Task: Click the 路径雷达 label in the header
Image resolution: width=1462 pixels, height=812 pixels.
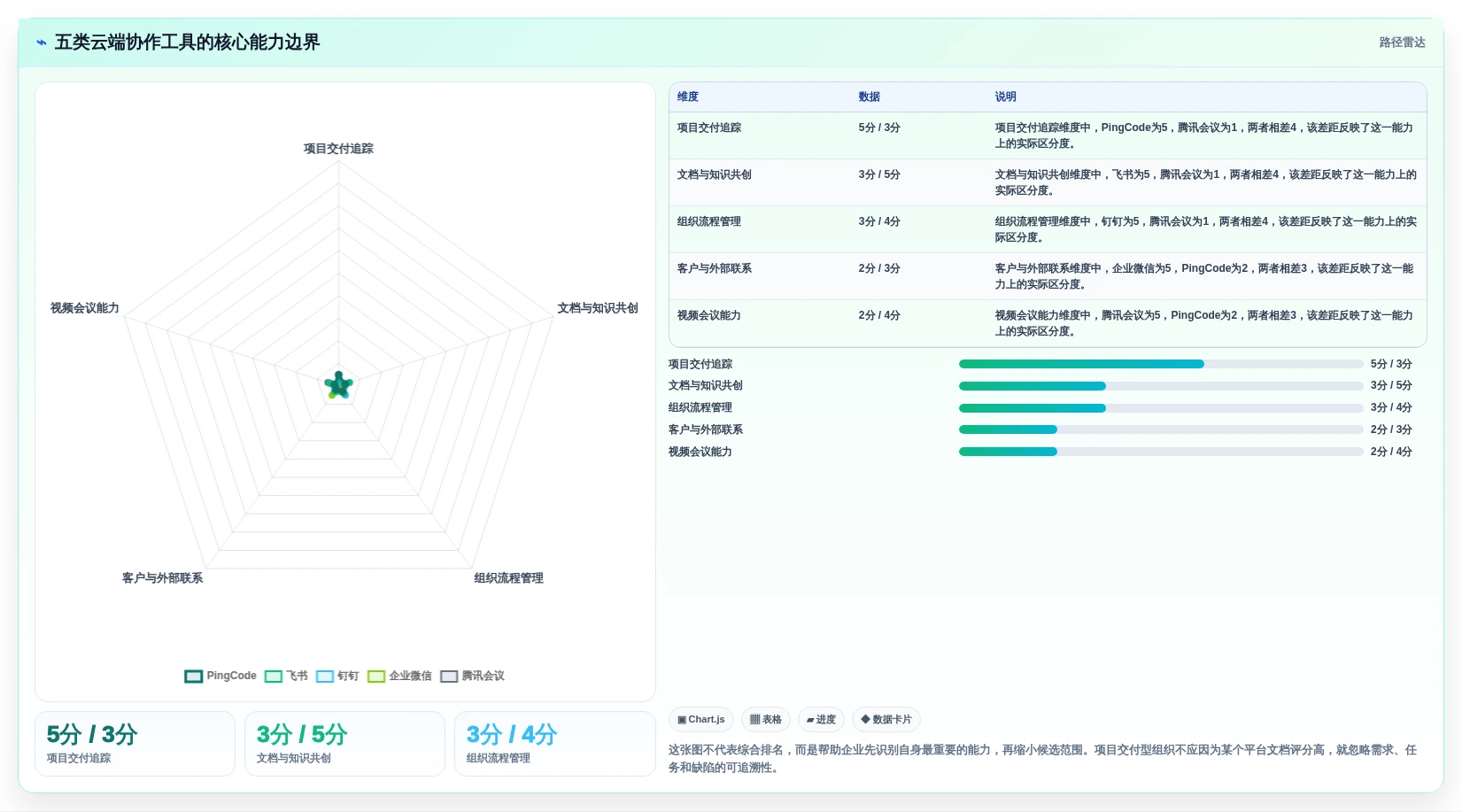Action: coord(1402,43)
